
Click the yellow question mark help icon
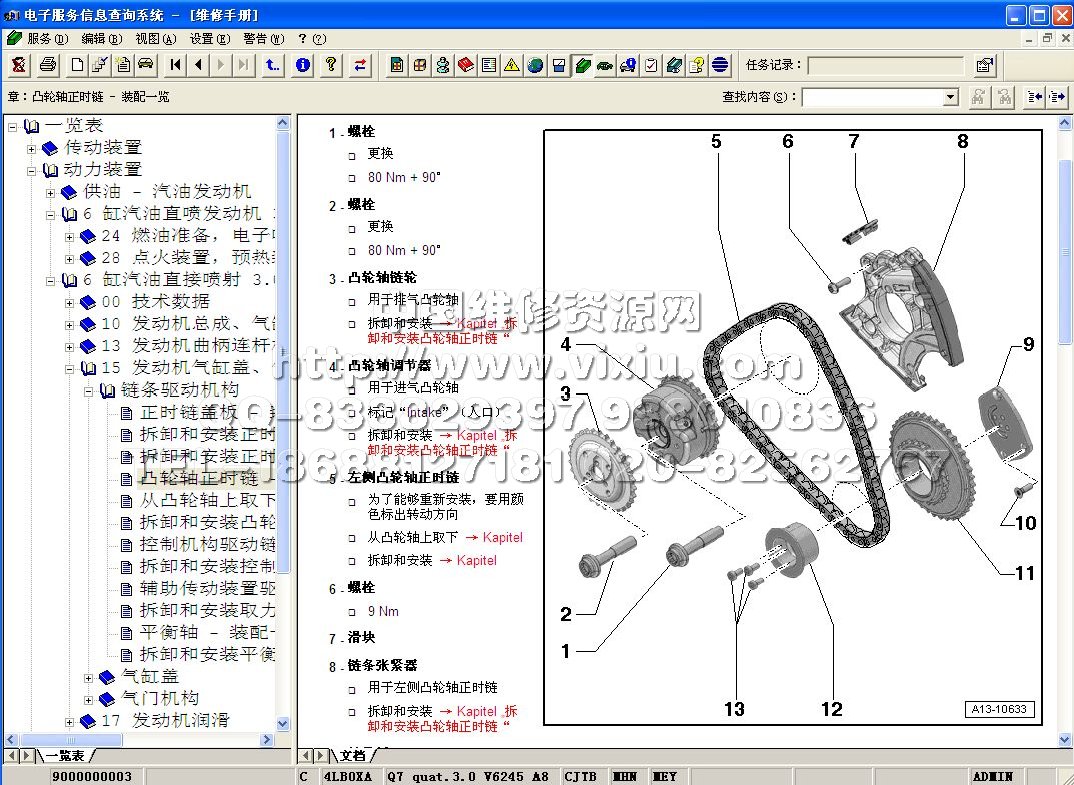pyautogui.click(x=331, y=65)
